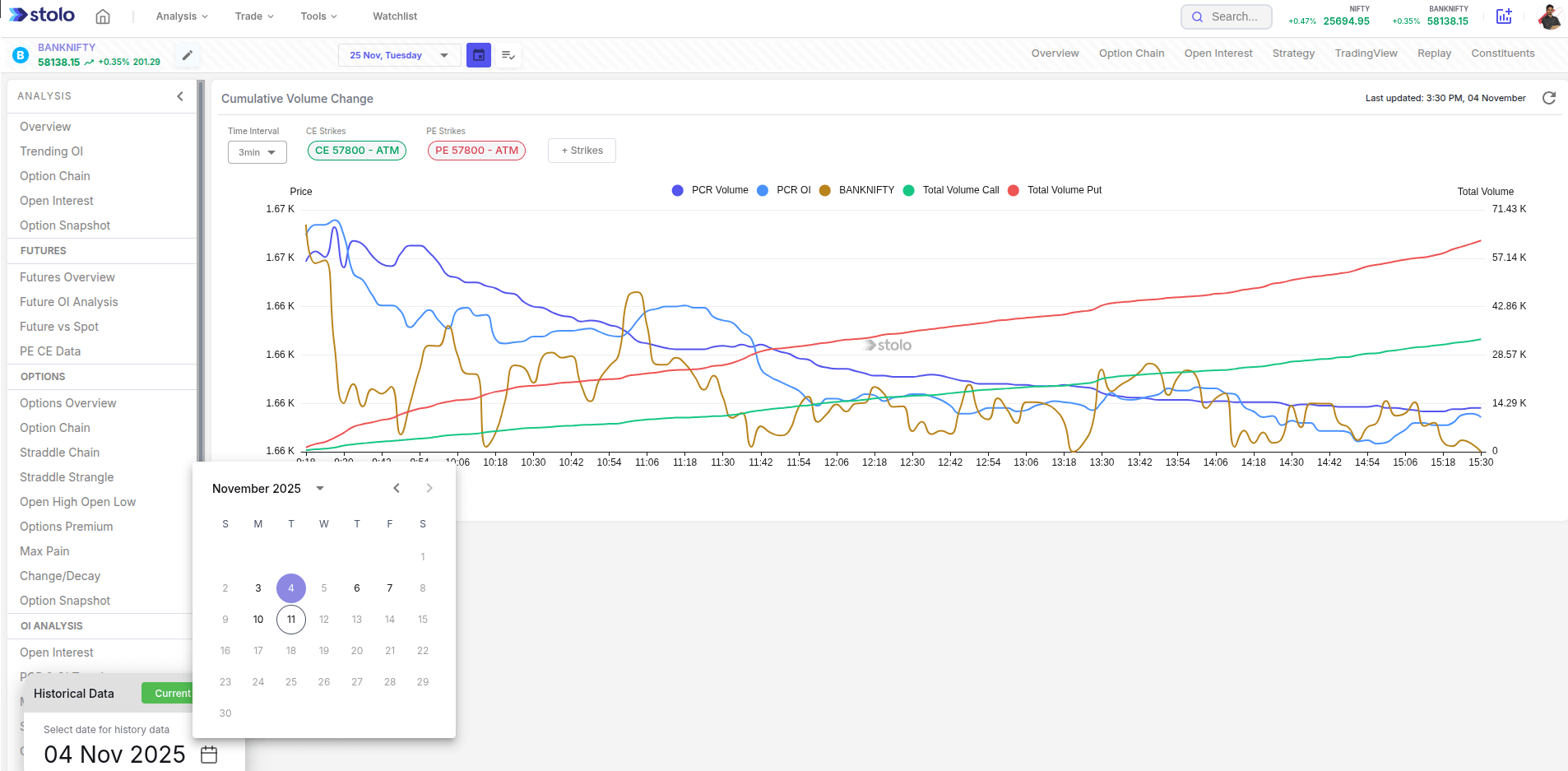This screenshot has width=1568, height=771.
Task: Toggle the CE 57800 ATM strike
Action: point(356,150)
